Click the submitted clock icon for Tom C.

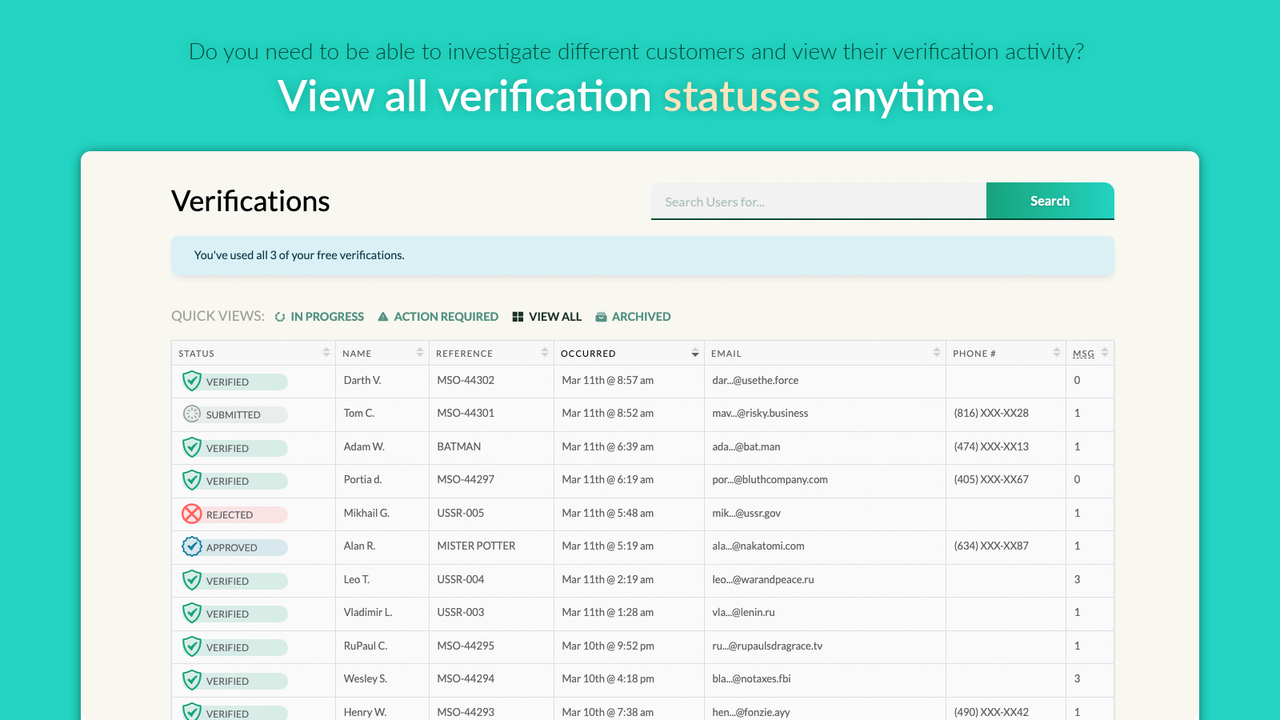(x=192, y=414)
